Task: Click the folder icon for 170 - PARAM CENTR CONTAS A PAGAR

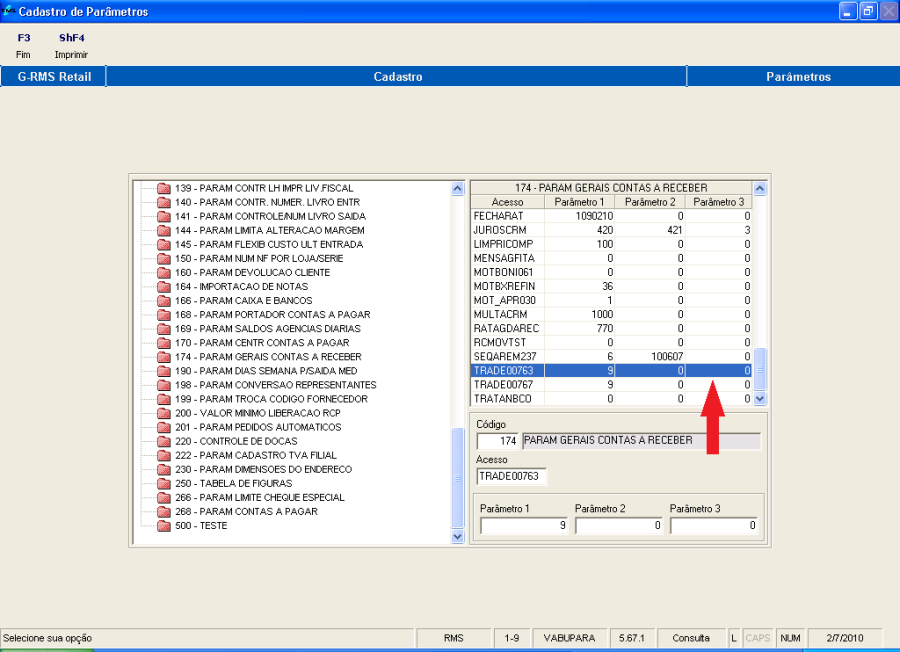Action: (164, 343)
